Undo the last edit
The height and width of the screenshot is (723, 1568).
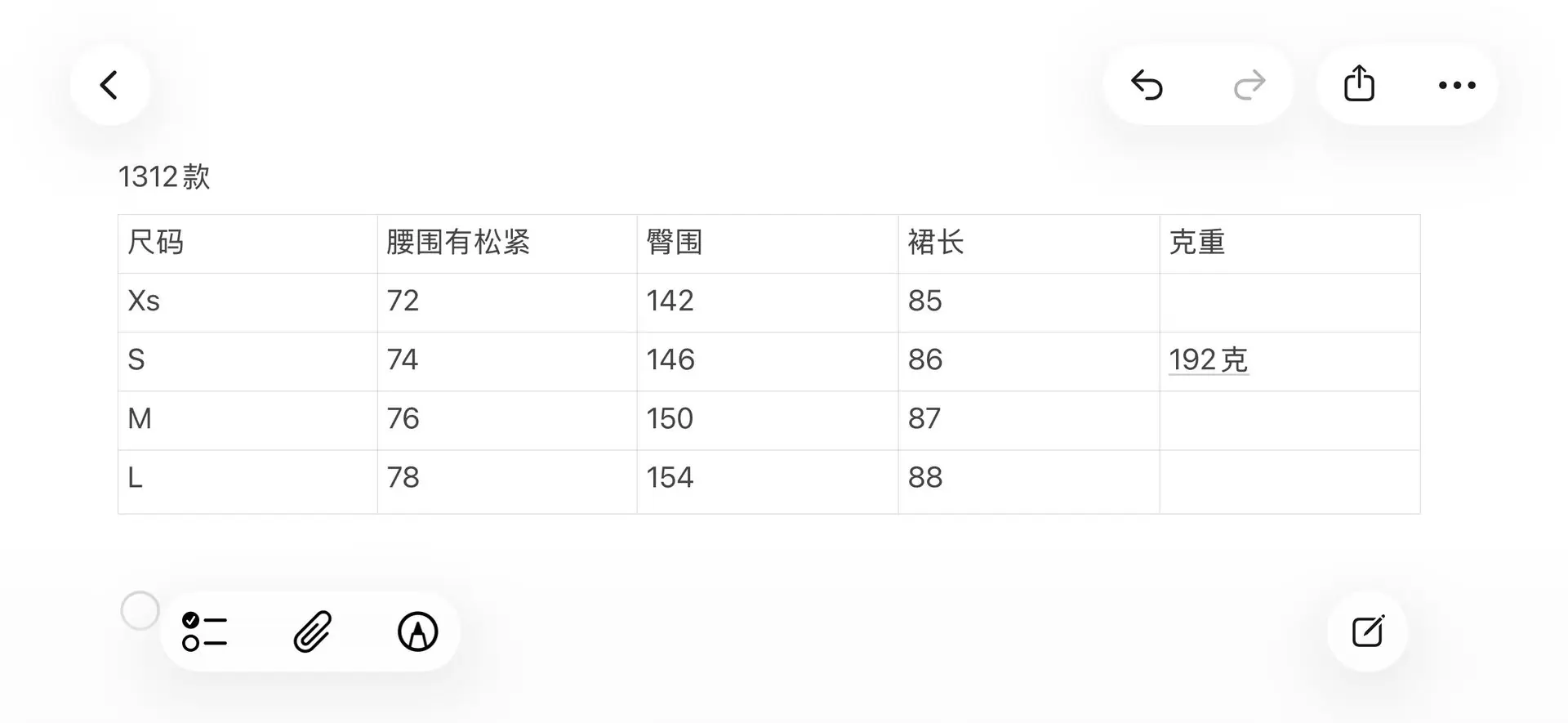click(1147, 85)
